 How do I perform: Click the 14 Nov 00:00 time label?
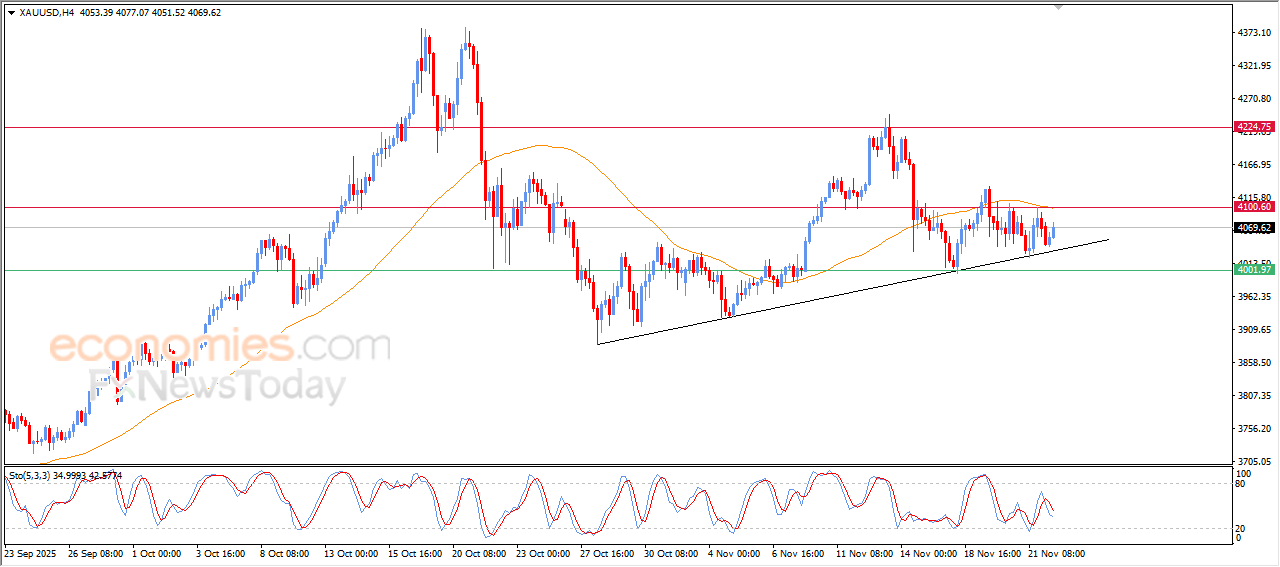tap(928, 553)
